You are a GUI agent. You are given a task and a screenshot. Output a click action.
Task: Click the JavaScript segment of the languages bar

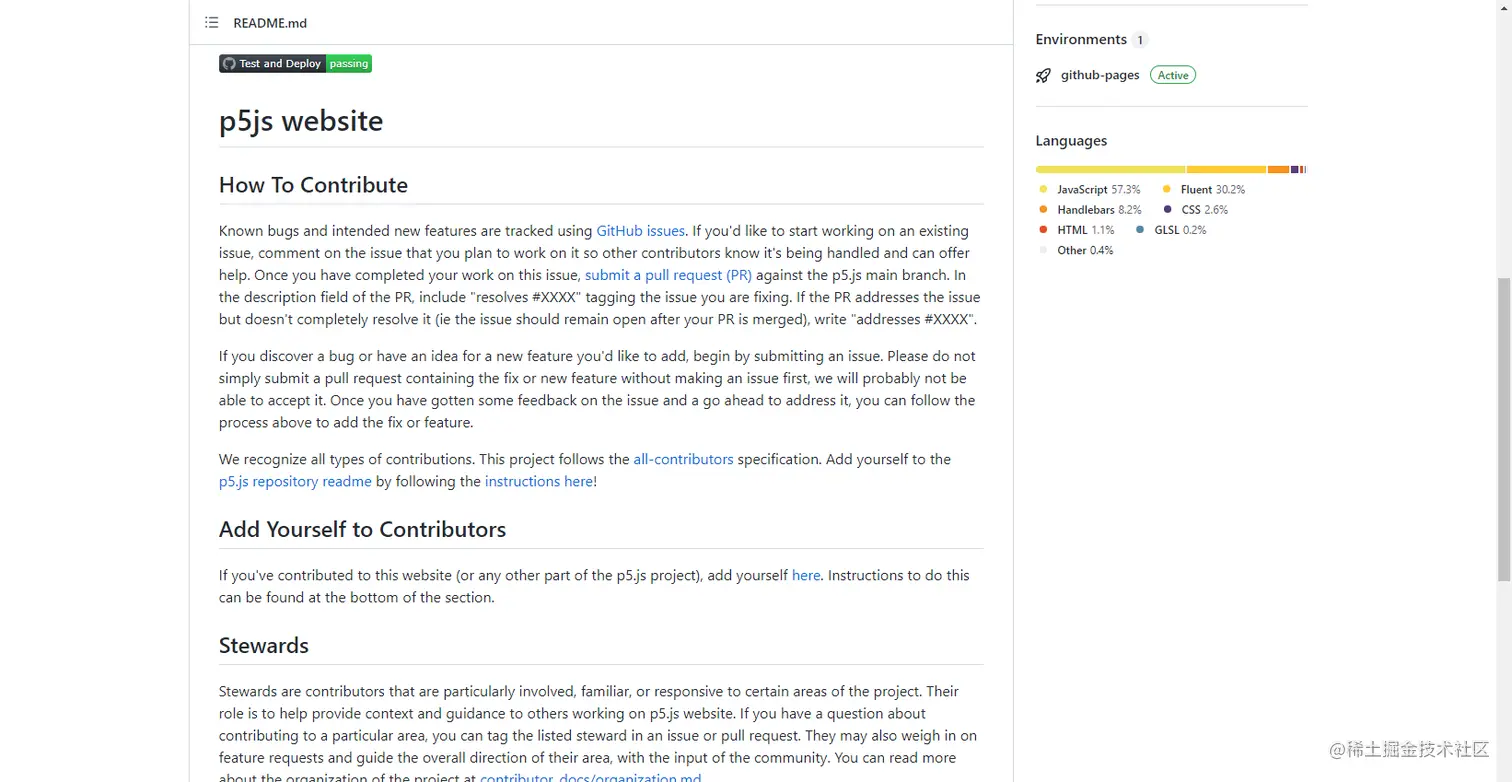click(1110, 170)
